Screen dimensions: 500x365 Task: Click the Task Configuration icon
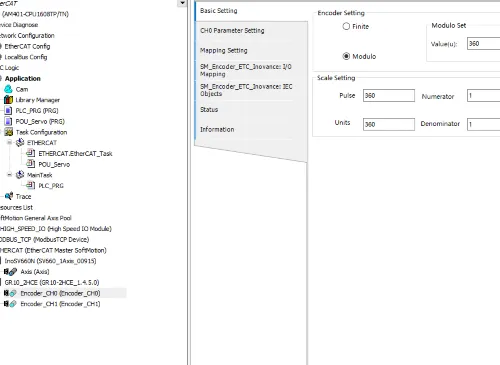pos(9,132)
